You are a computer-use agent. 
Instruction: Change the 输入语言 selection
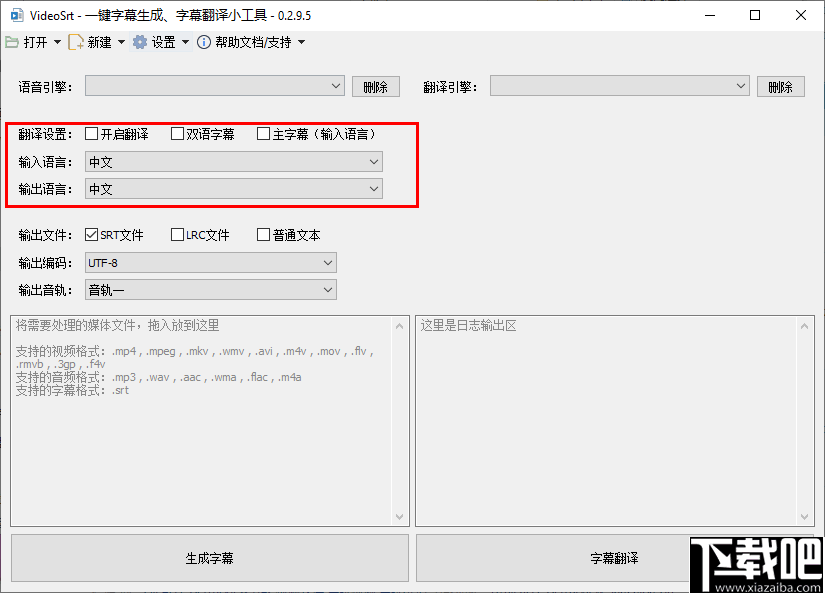pos(373,162)
